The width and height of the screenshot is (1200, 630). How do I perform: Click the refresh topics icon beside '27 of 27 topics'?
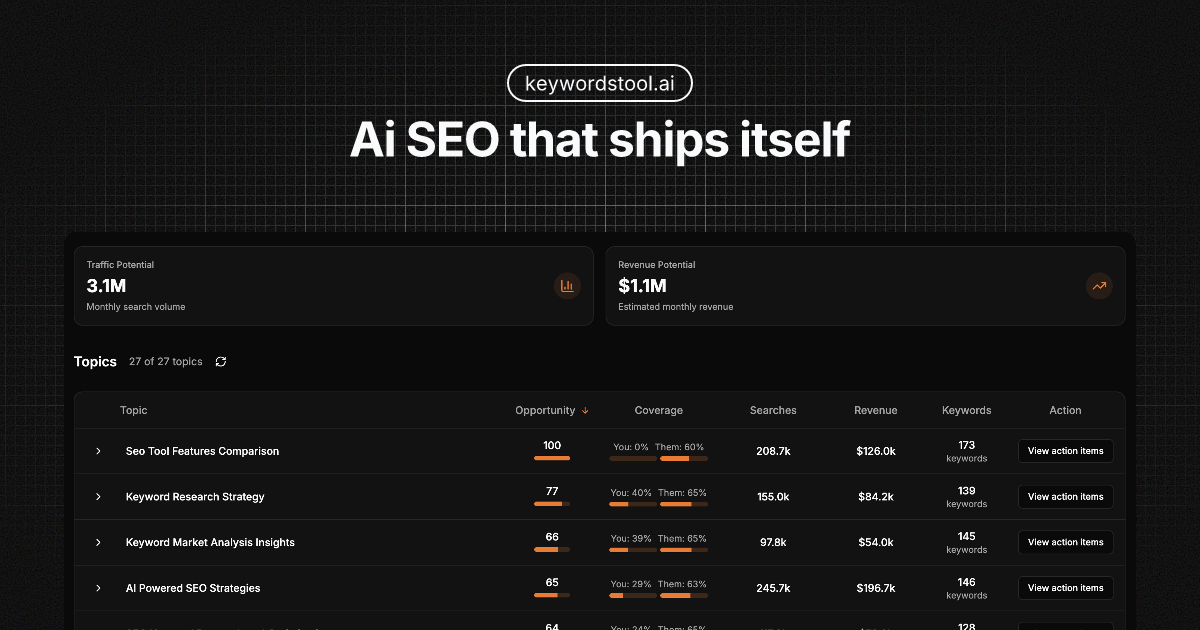tap(221, 362)
